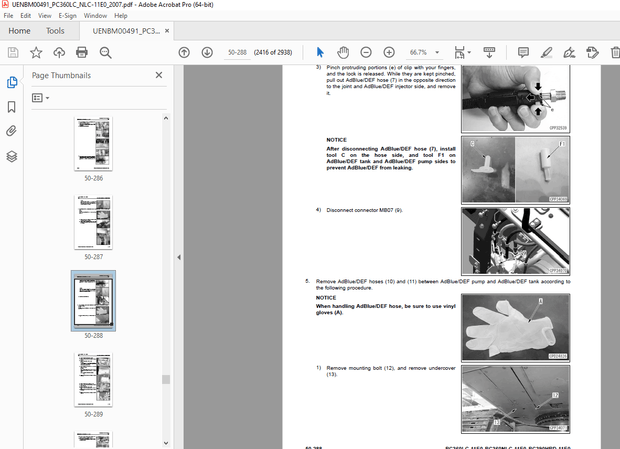Open the Layers panel icon
Viewport: 620px width, 449px height.
[12, 157]
